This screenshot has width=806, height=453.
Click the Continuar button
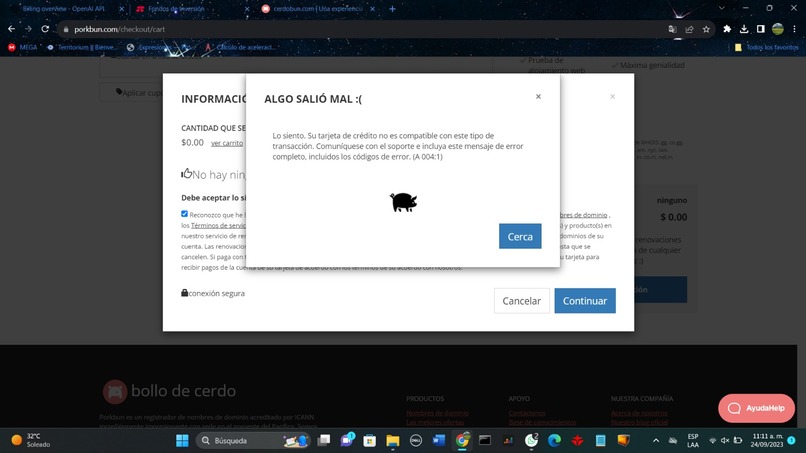[584, 301]
